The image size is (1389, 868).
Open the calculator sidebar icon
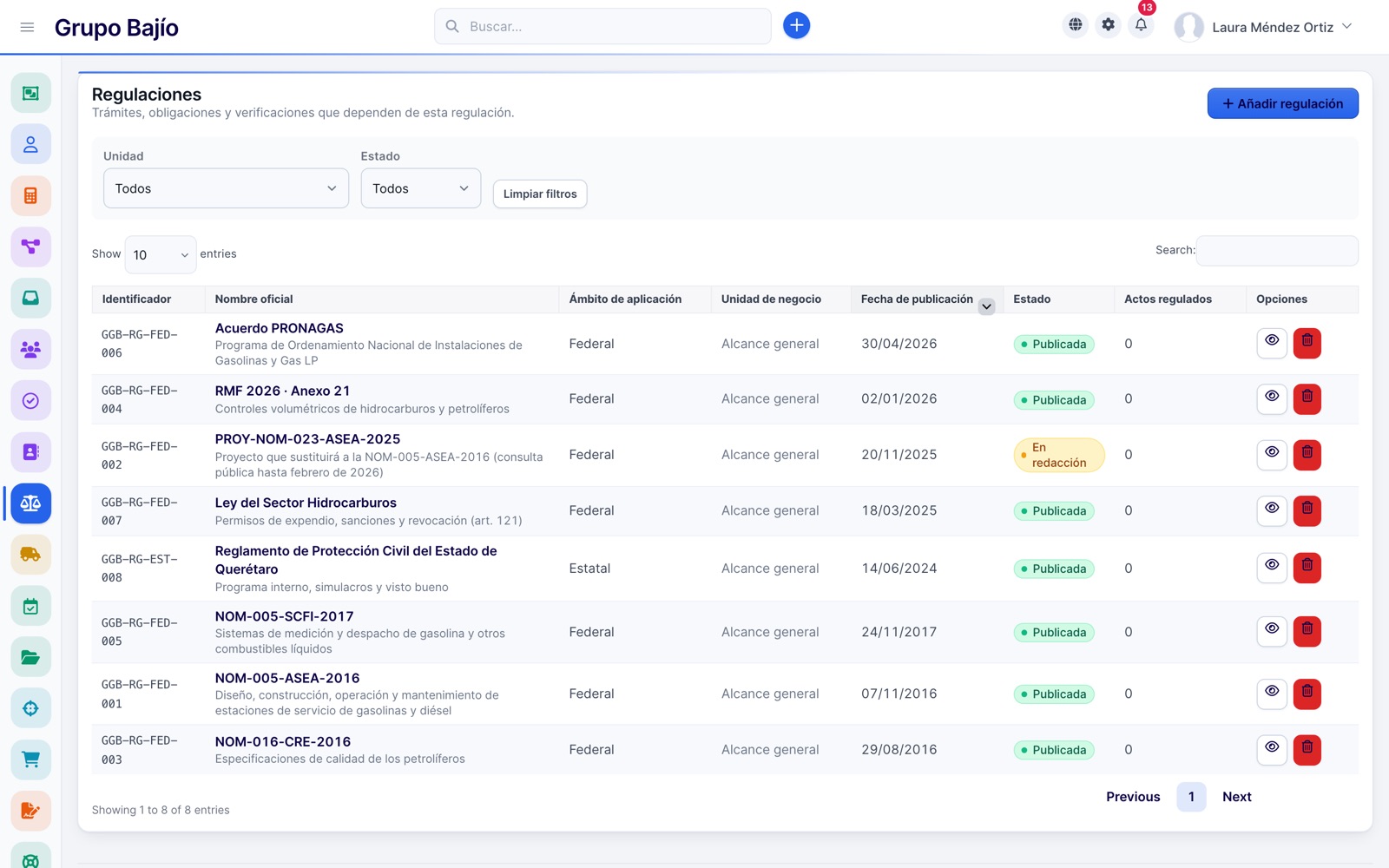click(30, 195)
